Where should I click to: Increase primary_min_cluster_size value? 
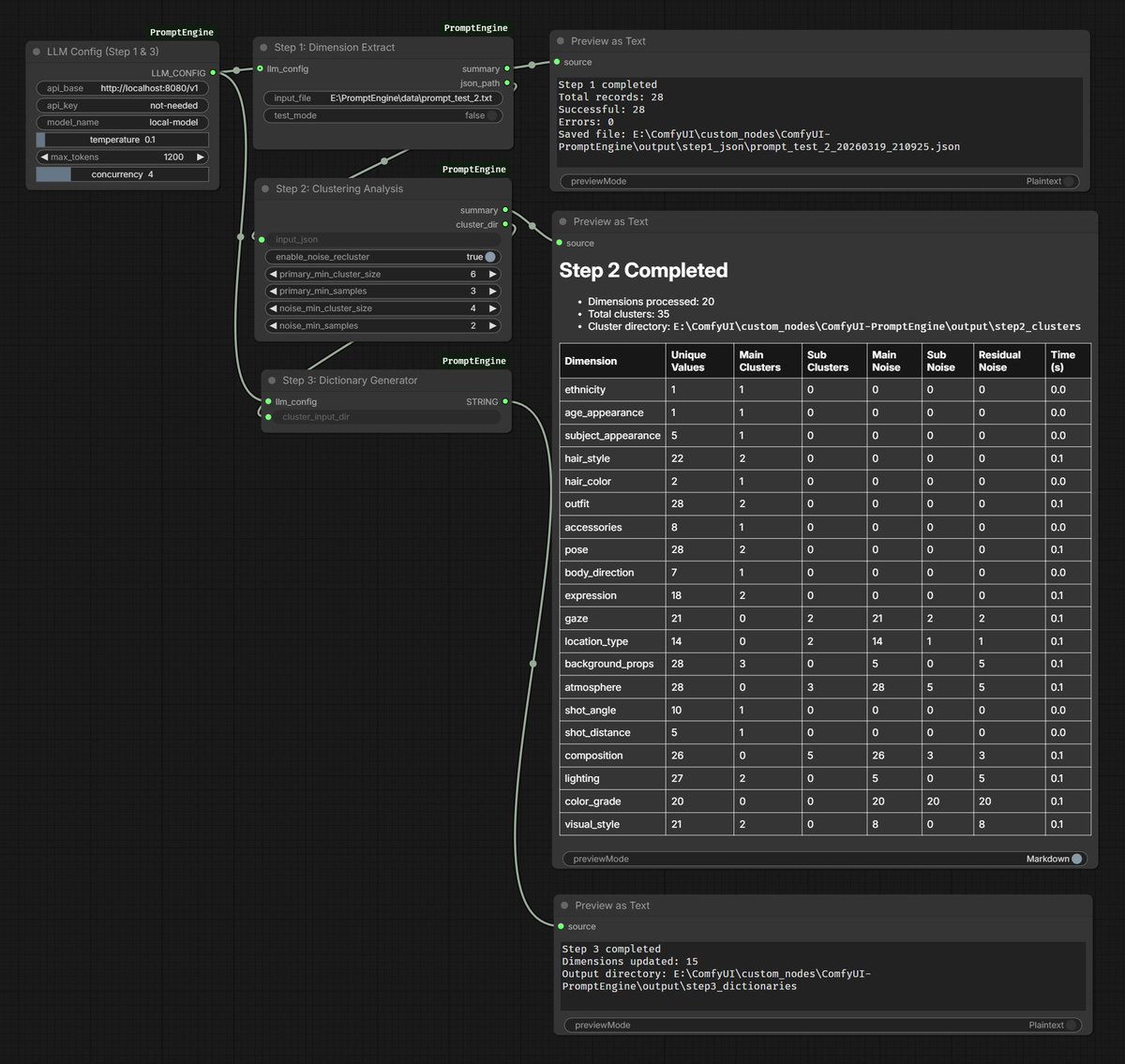click(x=492, y=274)
